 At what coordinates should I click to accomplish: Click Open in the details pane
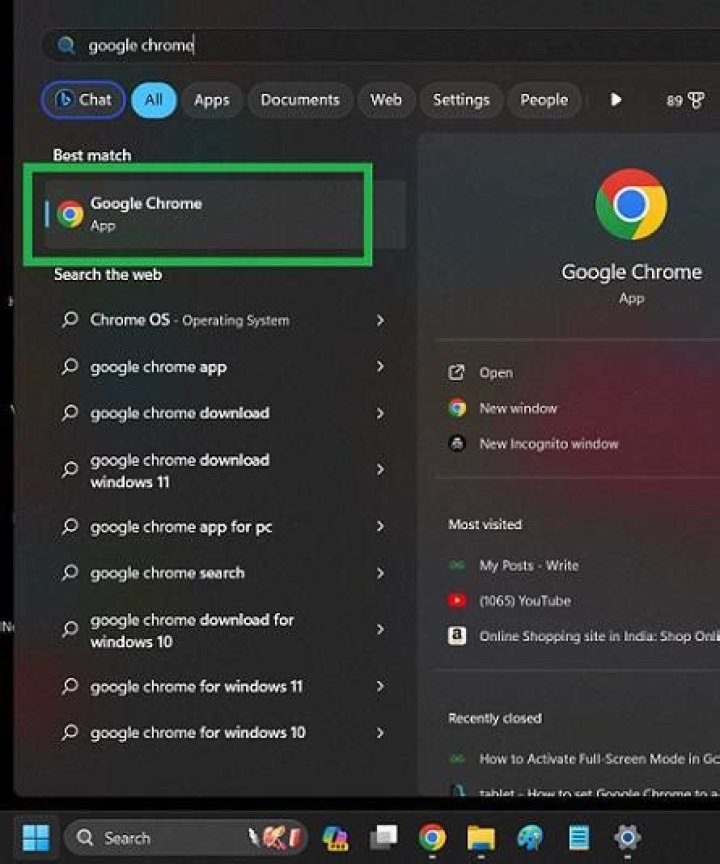pos(496,373)
